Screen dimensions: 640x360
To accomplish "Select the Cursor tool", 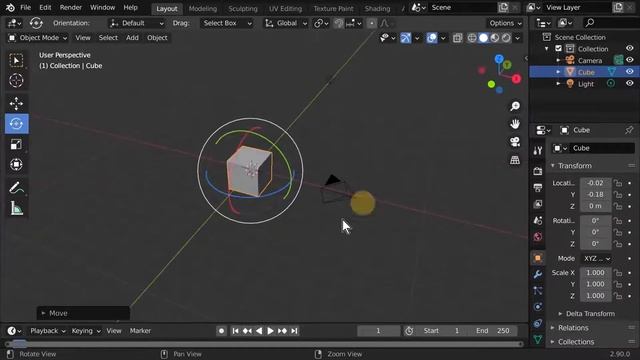I will coord(16,80).
